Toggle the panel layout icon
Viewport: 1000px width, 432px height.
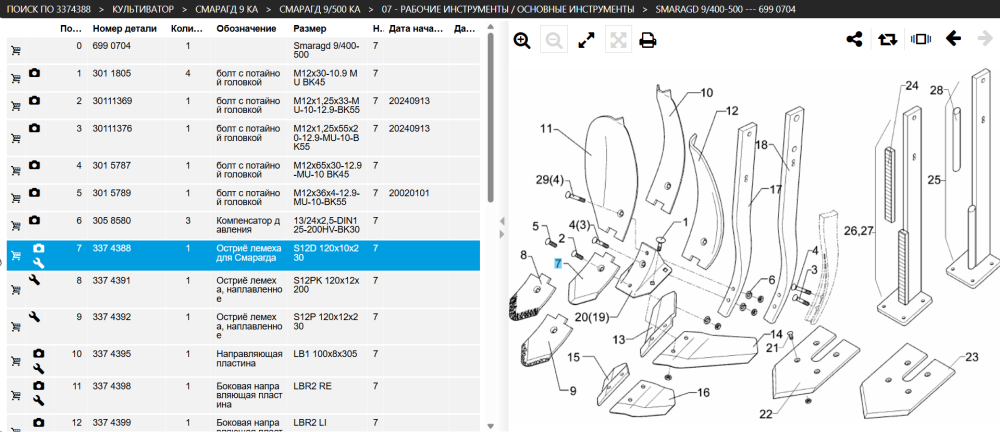point(921,40)
